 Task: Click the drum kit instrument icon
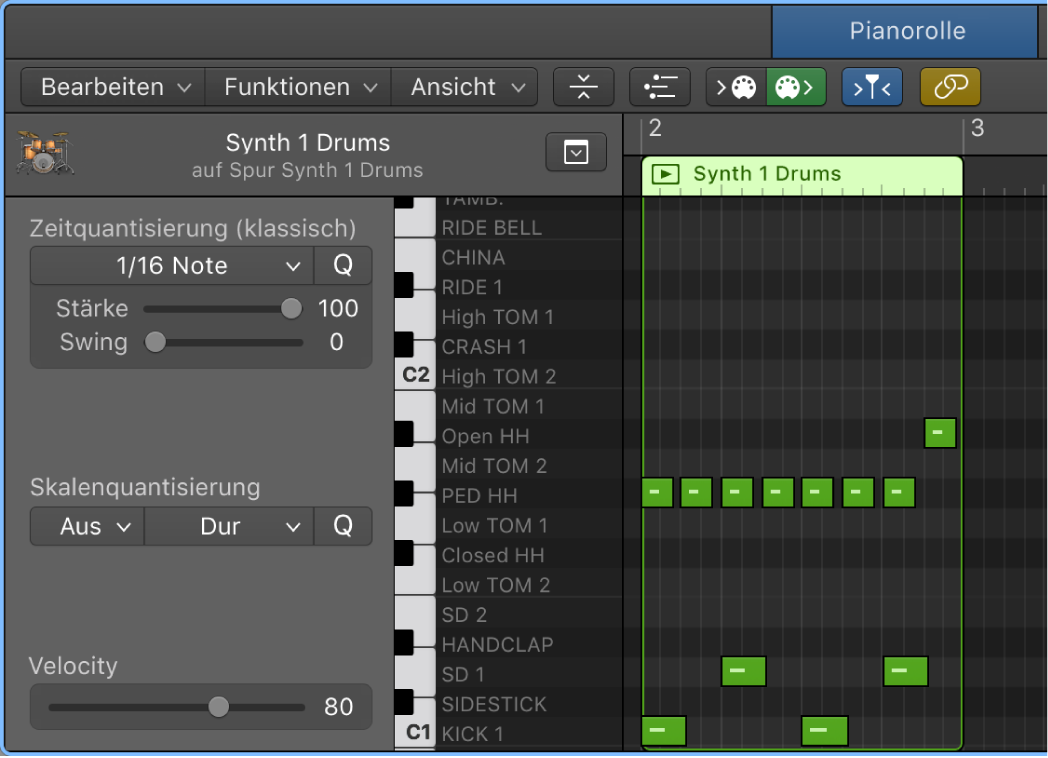tap(45, 154)
